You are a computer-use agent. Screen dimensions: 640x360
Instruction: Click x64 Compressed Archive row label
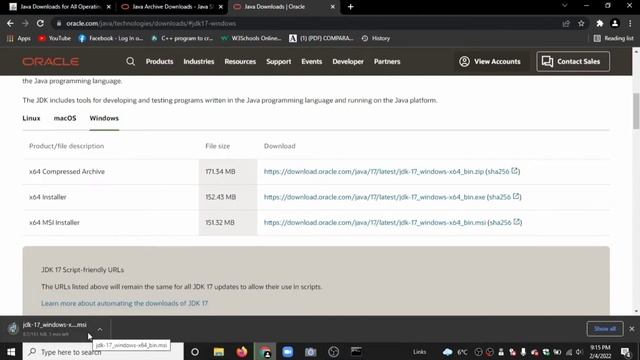click(x=67, y=171)
